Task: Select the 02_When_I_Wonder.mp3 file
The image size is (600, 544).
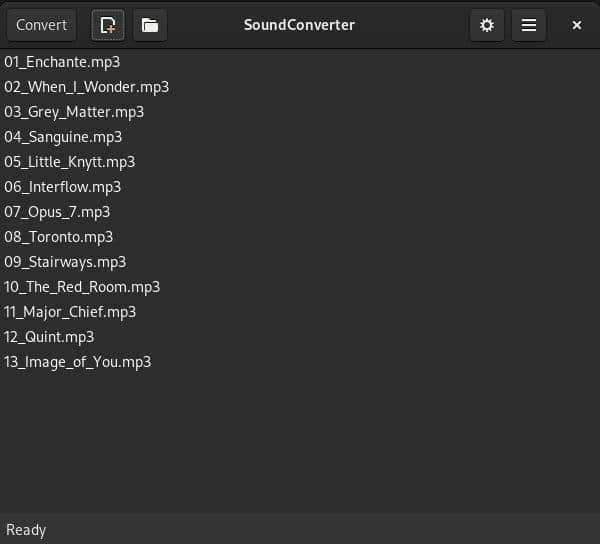Action: [x=86, y=87]
